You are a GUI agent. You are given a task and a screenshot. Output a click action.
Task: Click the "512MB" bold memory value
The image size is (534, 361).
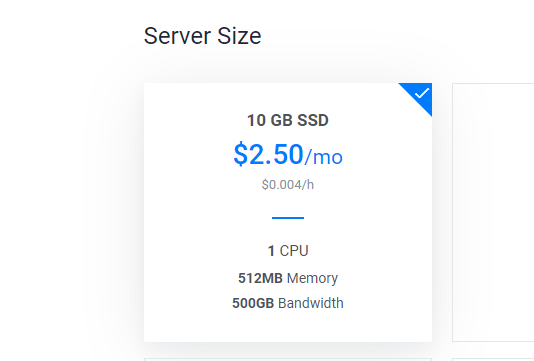[260, 278]
